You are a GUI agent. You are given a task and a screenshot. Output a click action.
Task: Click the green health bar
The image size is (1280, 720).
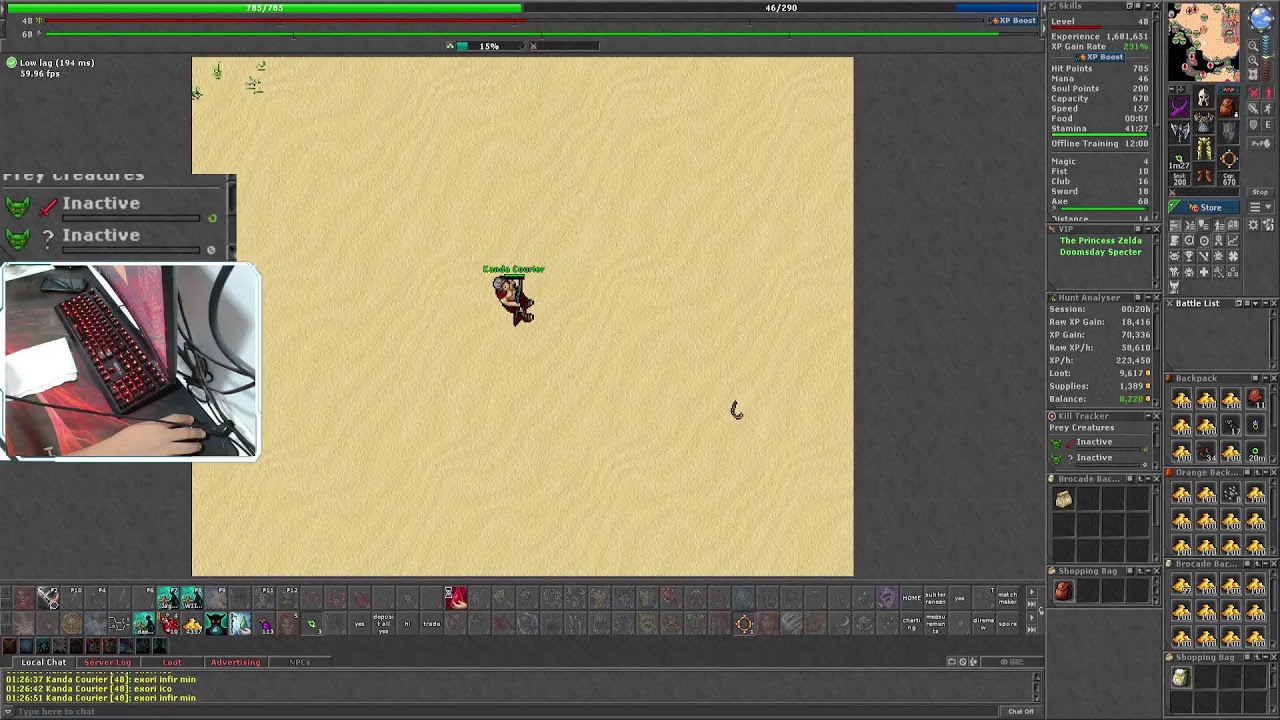coord(265,8)
